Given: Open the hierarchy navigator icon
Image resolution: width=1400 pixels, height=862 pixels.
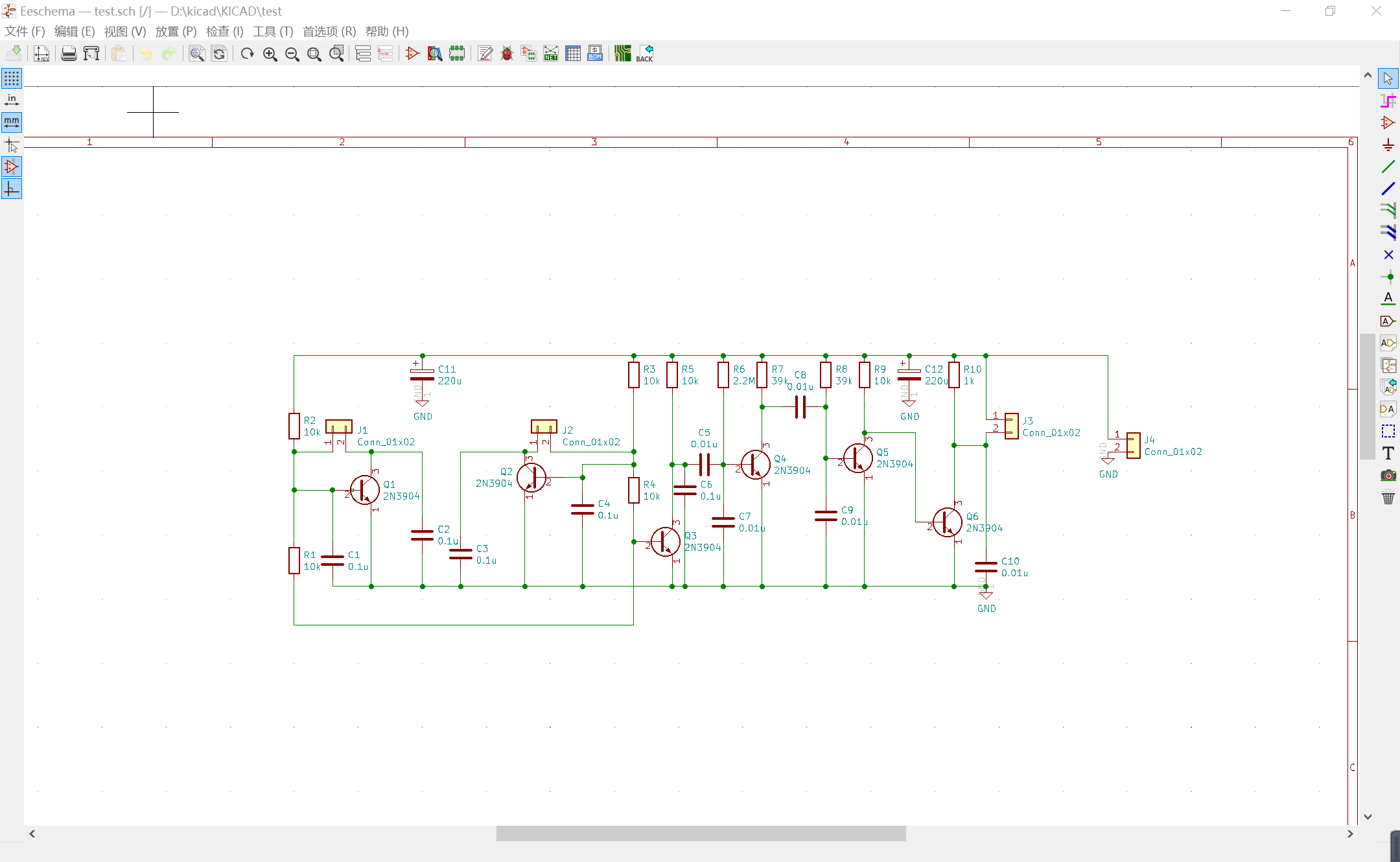Looking at the screenshot, I should click(364, 53).
